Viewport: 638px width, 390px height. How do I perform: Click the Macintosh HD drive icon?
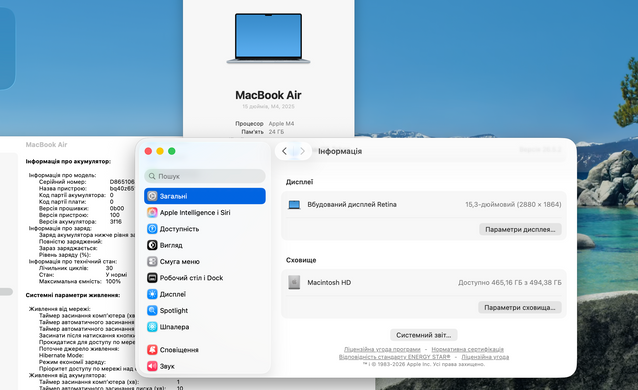tap(294, 282)
